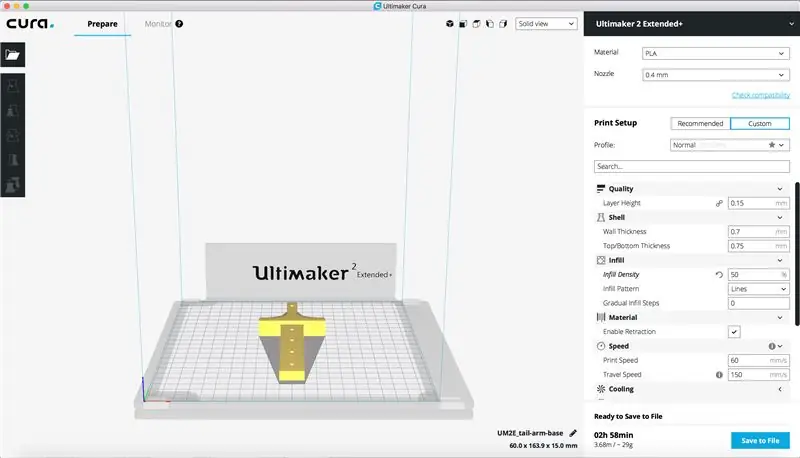
Task: Edit the Wall Thickness value 0.7
Action: click(758, 232)
